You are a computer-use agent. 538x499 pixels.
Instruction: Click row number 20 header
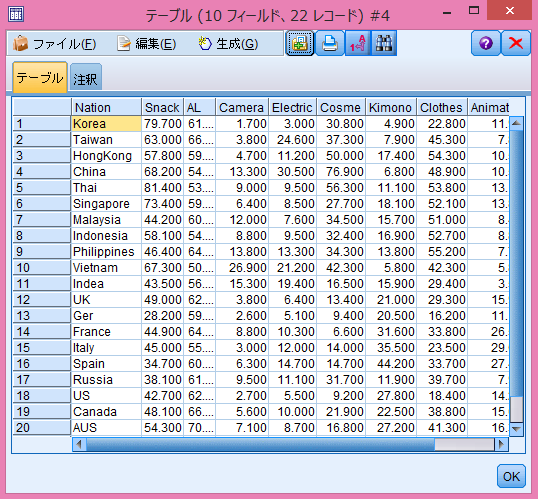(42, 428)
